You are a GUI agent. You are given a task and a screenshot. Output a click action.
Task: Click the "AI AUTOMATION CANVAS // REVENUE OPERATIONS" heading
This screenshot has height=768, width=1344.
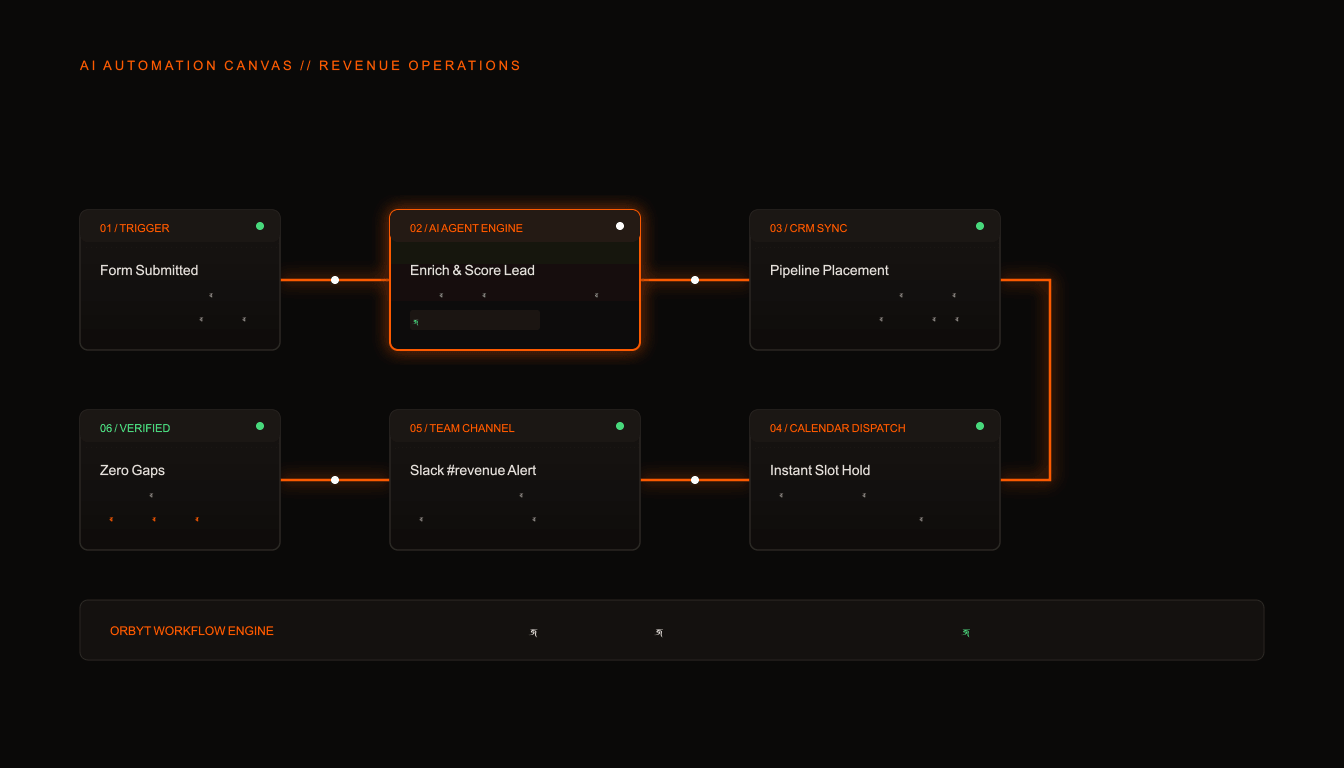click(x=301, y=65)
